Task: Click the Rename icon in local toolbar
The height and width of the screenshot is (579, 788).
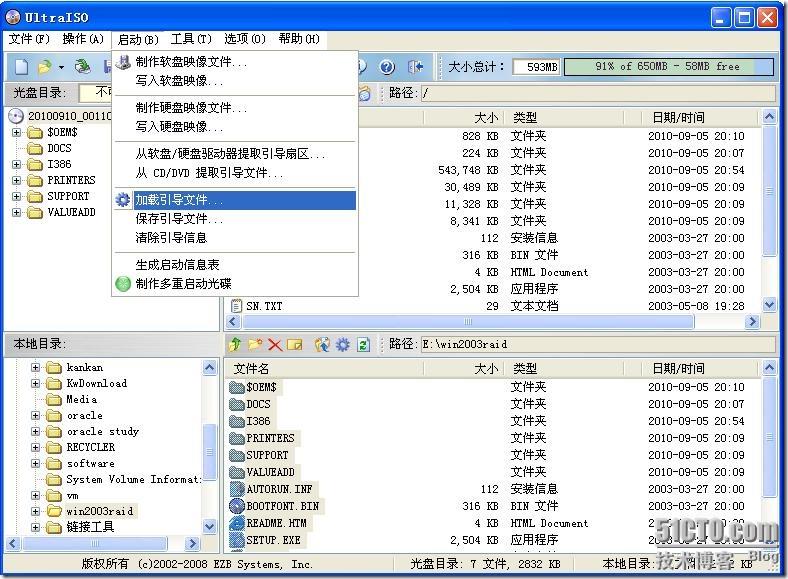Action: (295, 345)
